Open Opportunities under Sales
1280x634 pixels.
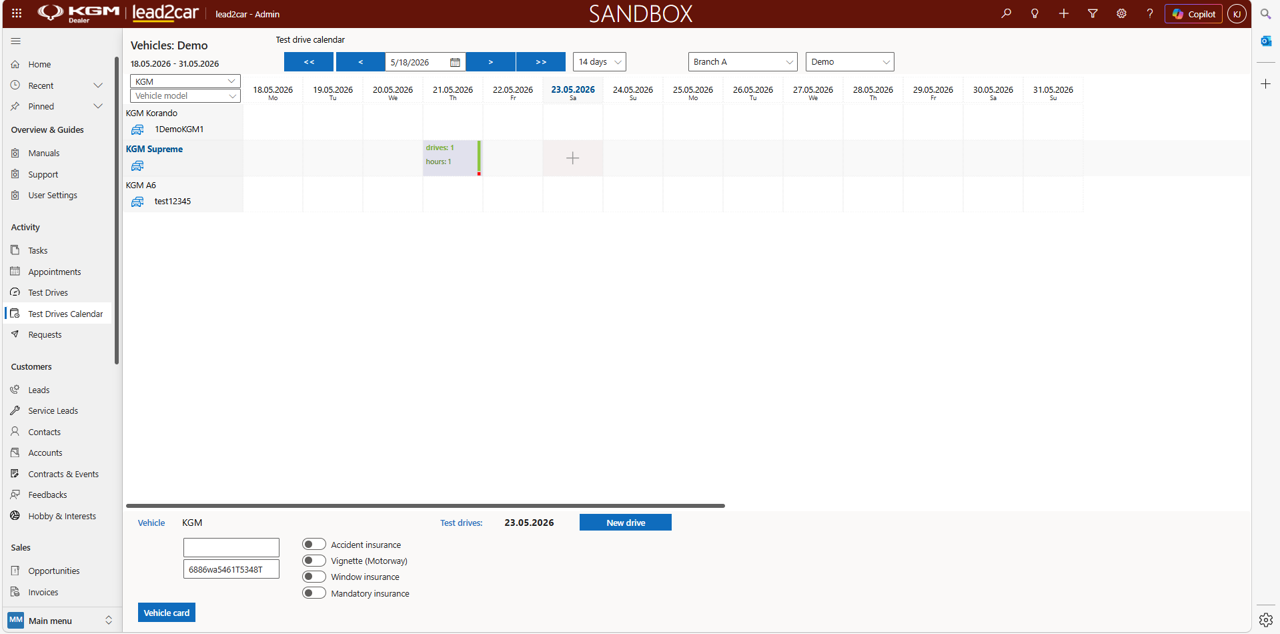click(x=54, y=571)
